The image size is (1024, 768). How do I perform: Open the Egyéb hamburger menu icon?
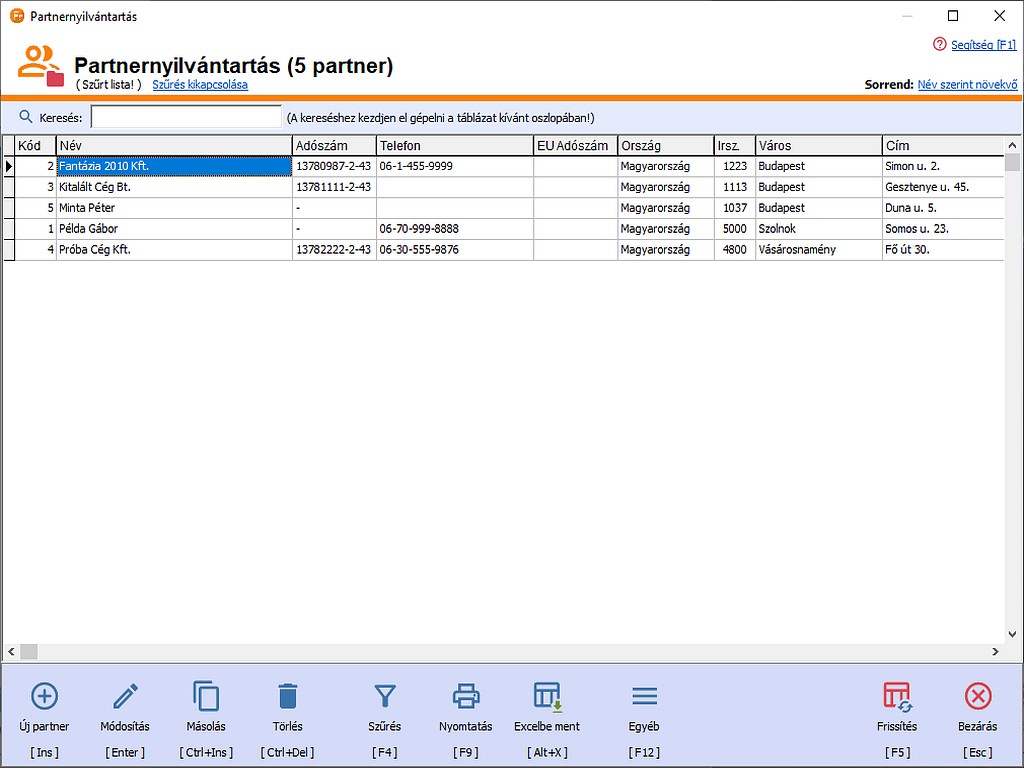pyautogui.click(x=644, y=696)
